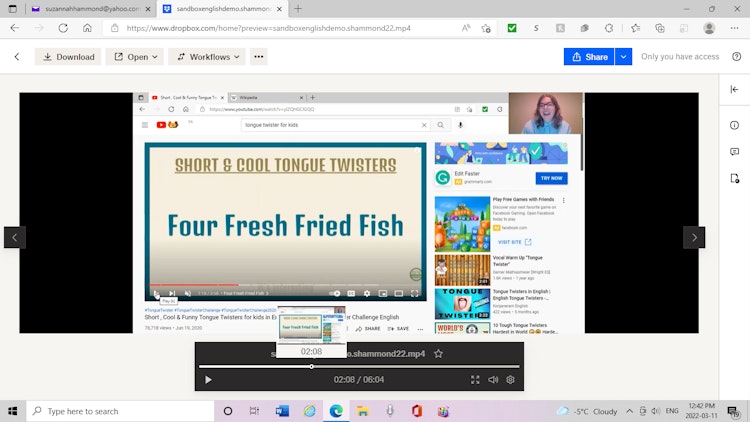Open the more options ellipsis menu
Screen dimensions: 750x422
click(259, 57)
